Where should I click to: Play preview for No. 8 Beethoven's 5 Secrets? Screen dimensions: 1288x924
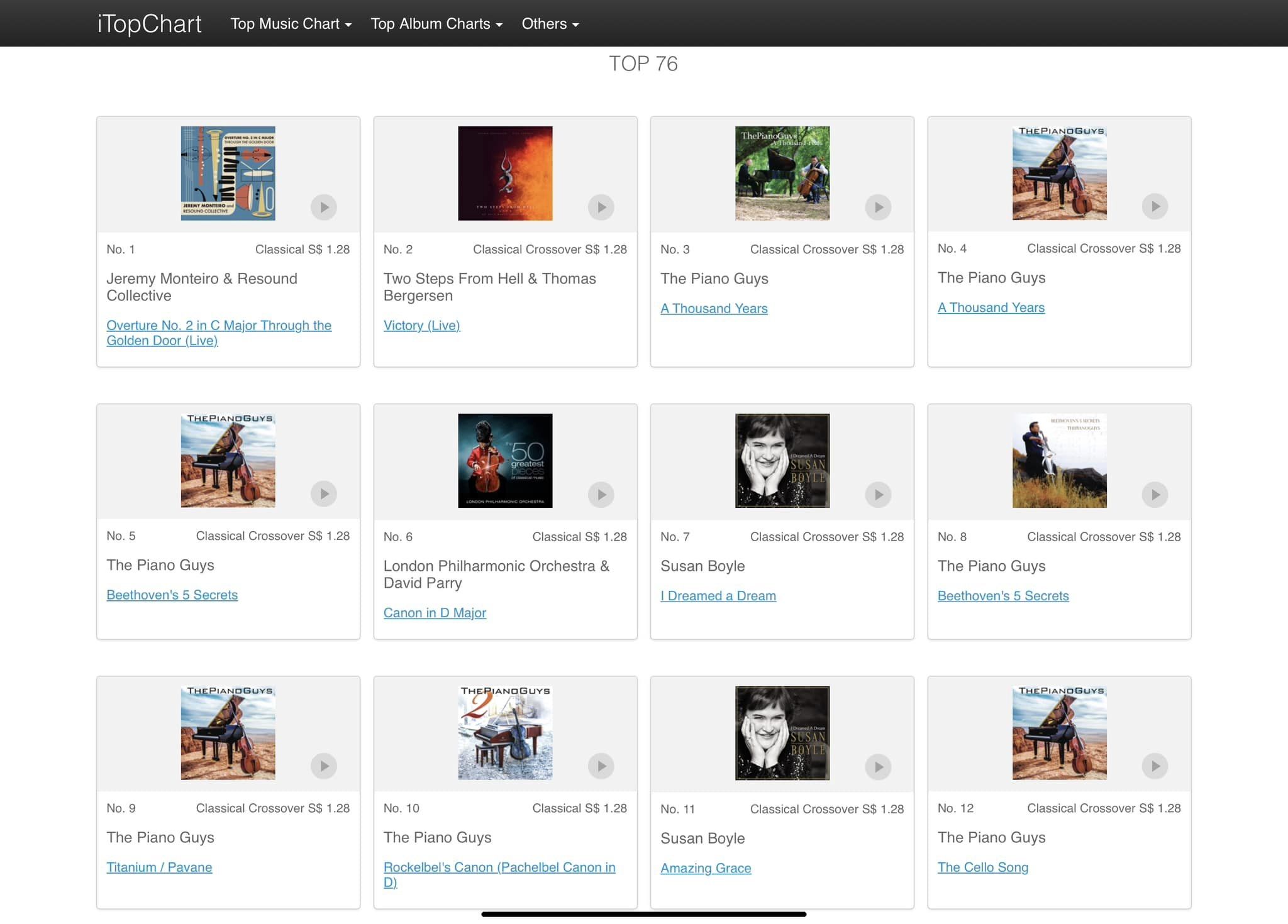[1155, 495]
